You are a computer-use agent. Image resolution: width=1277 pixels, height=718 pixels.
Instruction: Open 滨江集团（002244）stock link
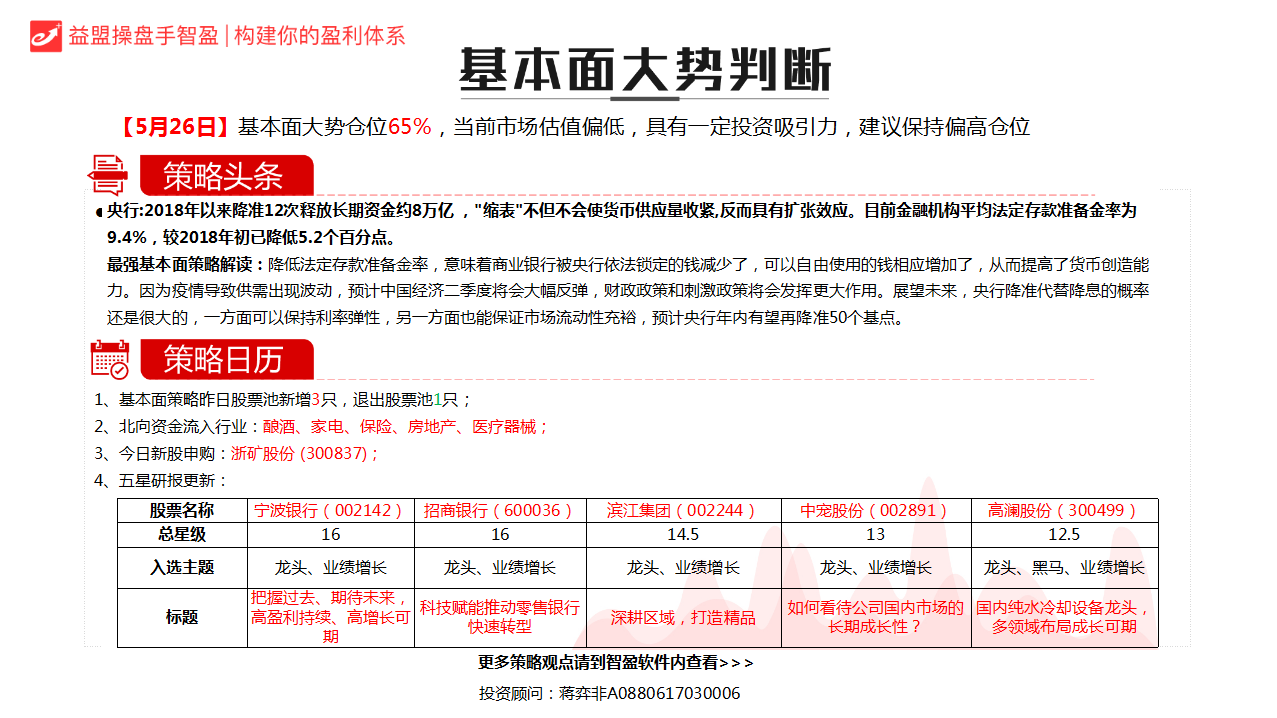[x=683, y=510]
